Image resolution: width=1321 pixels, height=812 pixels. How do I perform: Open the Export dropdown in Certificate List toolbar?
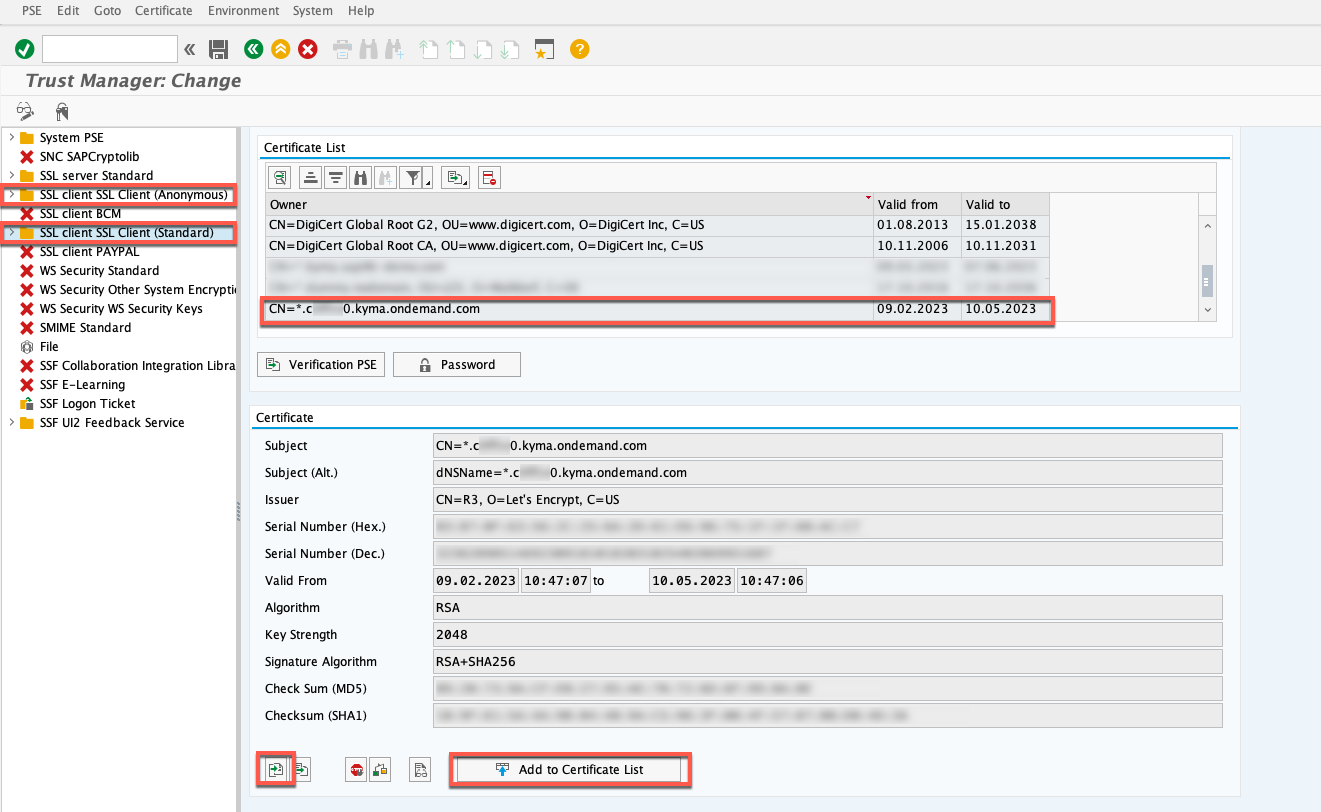(456, 178)
